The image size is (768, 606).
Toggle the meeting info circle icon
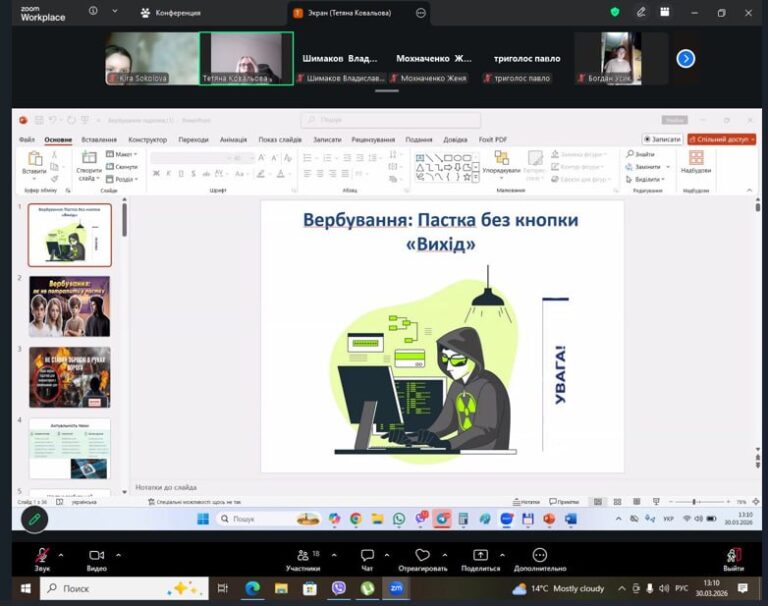pyautogui.click(x=93, y=12)
